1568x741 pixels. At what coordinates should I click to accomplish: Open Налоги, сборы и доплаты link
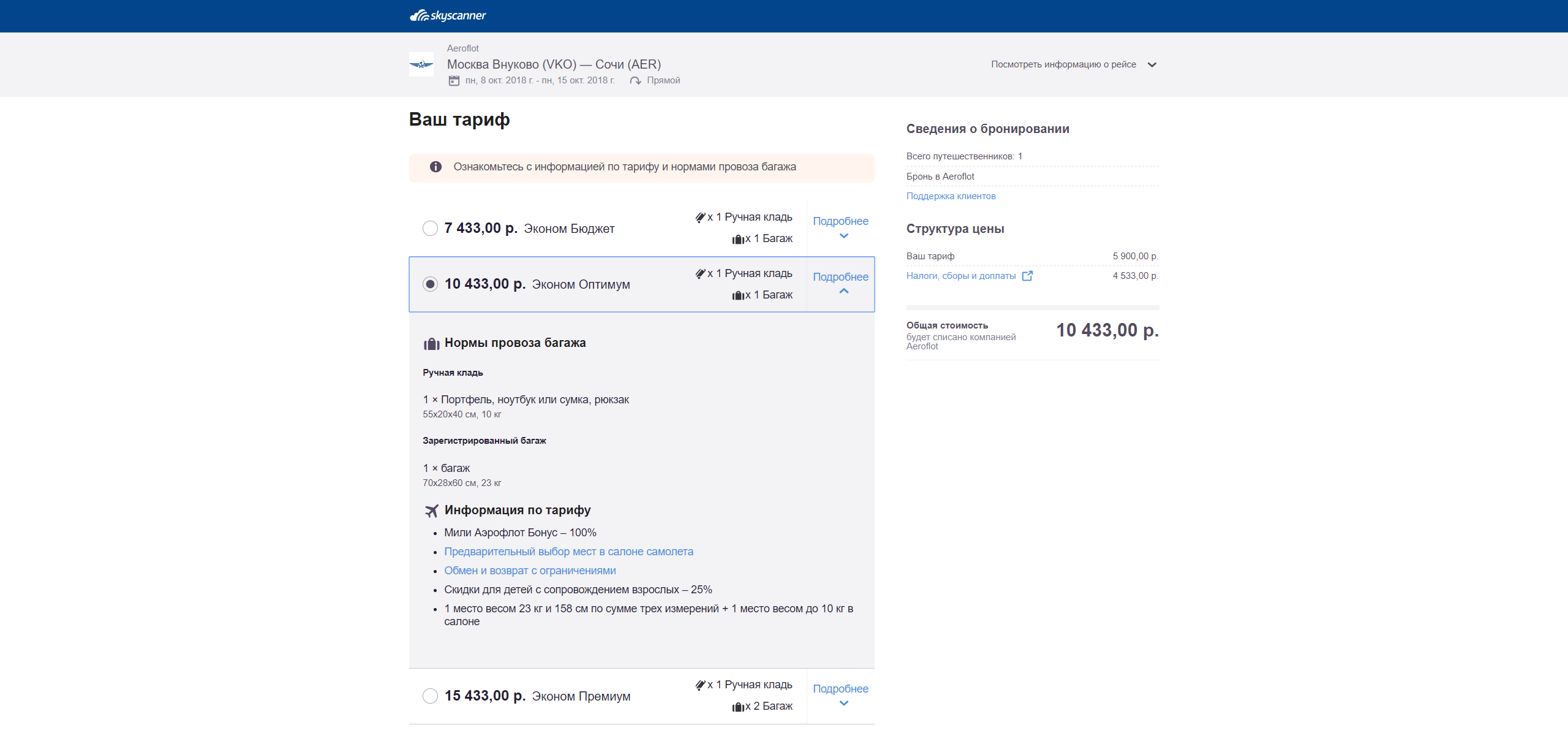tap(961, 276)
